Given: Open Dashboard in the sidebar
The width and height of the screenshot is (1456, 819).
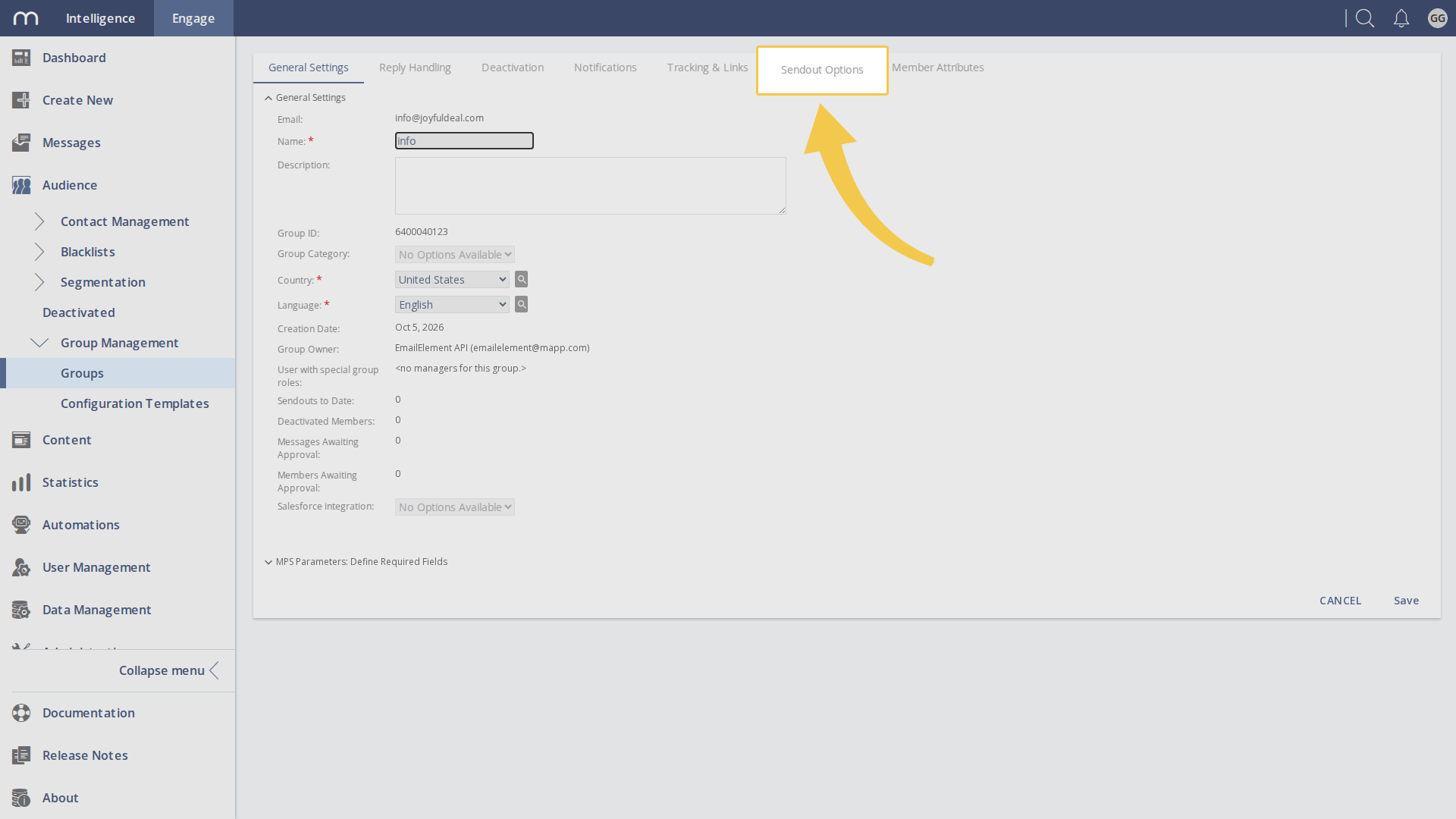Looking at the screenshot, I should [74, 58].
